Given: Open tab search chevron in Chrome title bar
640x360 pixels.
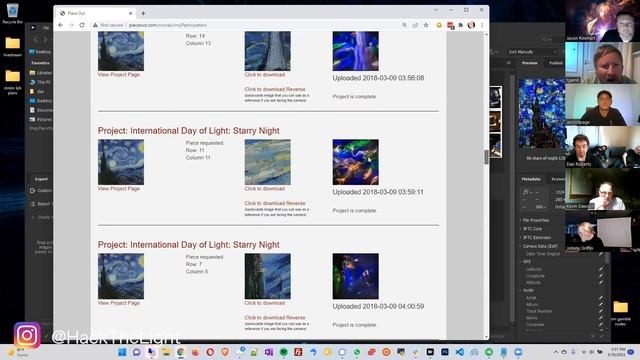Looking at the screenshot, I should [x=436, y=10].
